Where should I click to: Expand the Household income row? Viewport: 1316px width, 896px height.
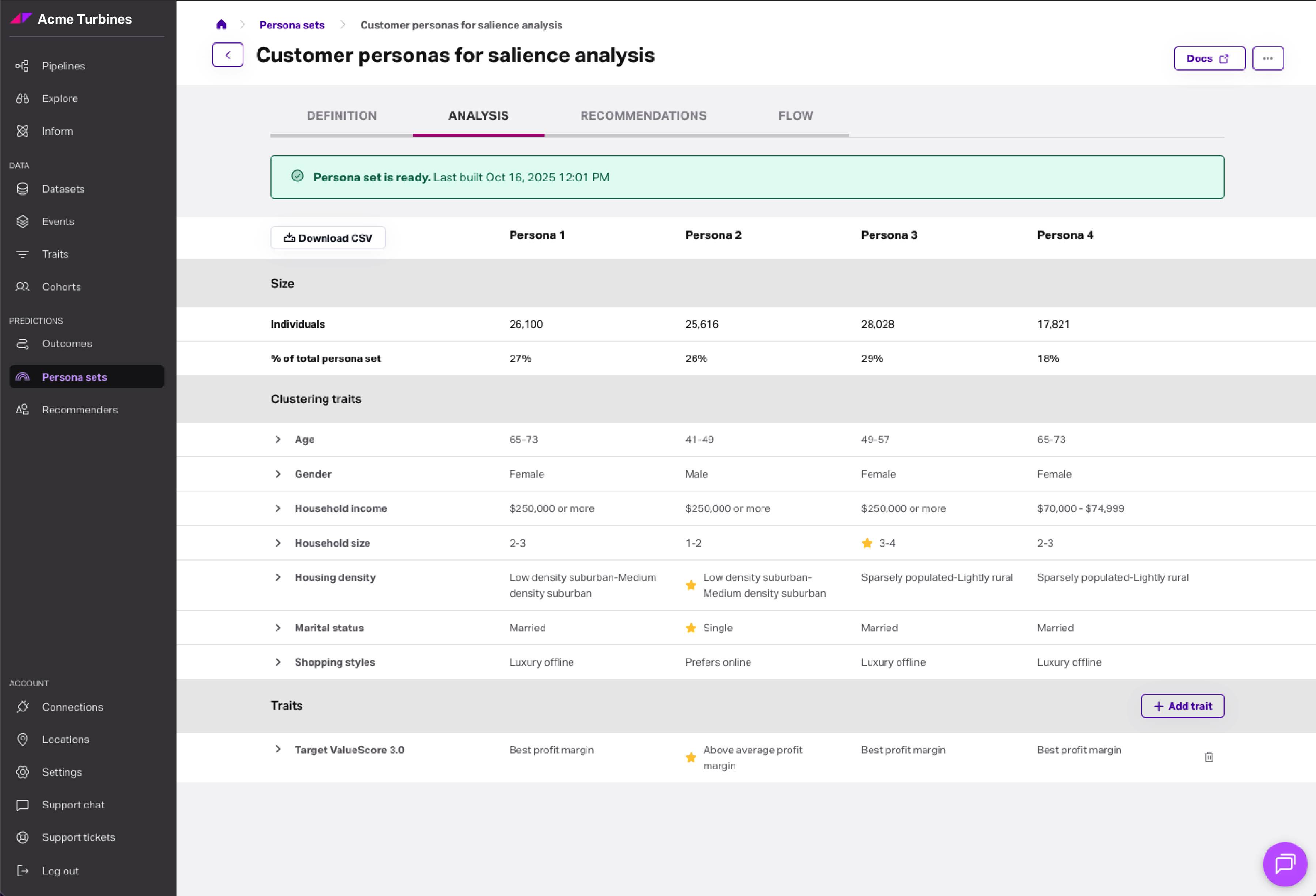(x=278, y=509)
